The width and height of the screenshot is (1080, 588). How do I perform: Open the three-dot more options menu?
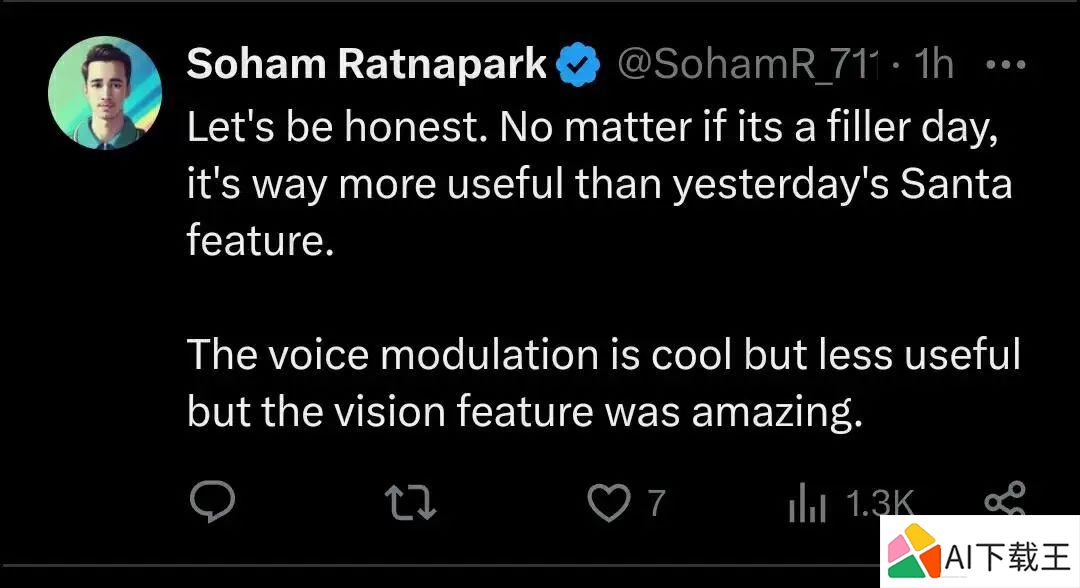1006,65
